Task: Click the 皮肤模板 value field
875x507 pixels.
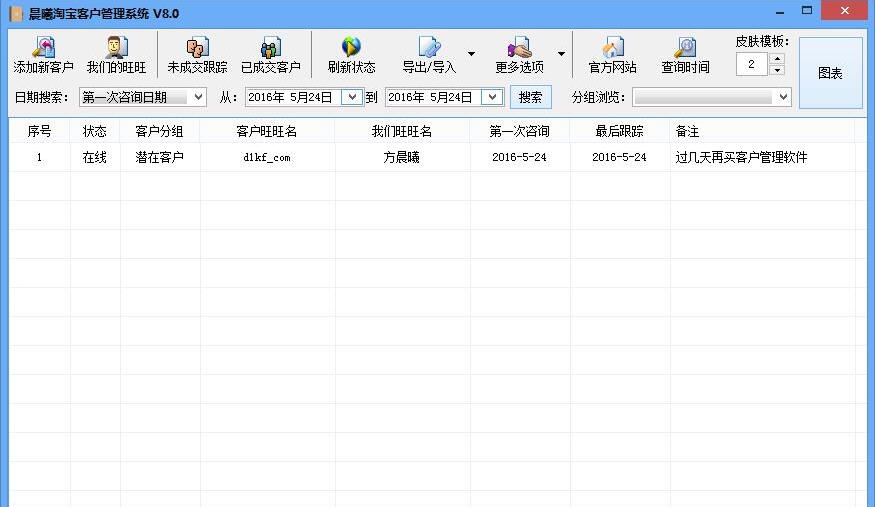Action: tap(752, 64)
